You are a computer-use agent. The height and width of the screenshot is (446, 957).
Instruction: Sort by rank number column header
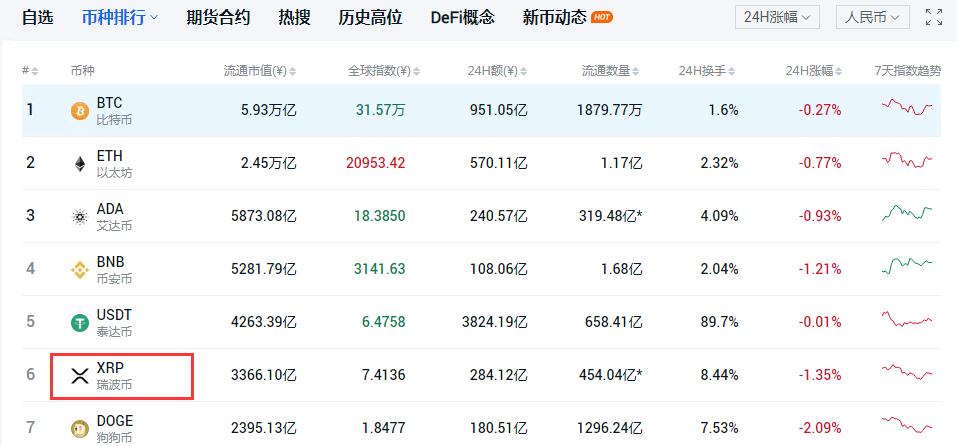30,70
